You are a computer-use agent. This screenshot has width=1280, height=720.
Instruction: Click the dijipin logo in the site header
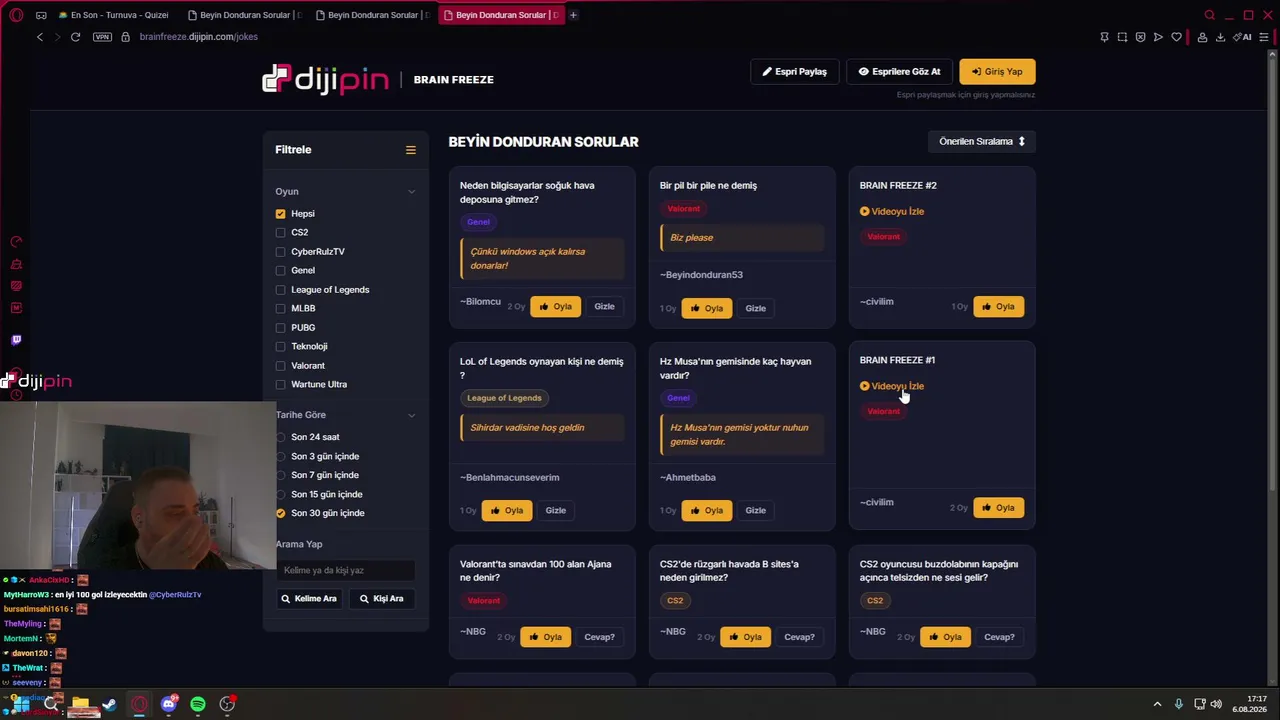pos(325,79)
